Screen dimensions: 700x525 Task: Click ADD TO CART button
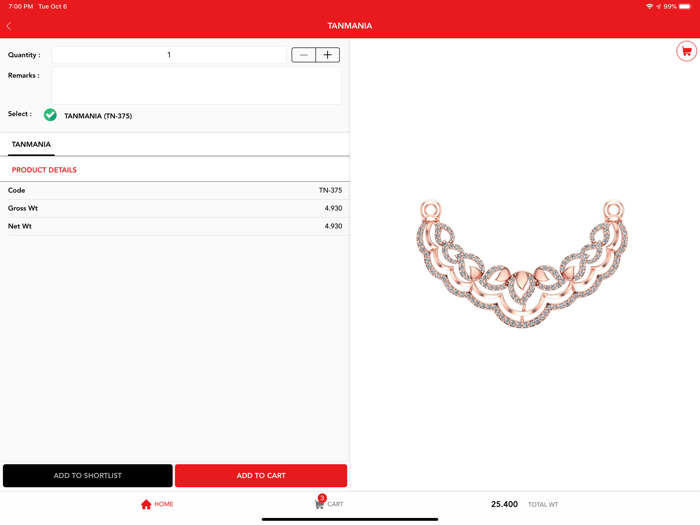coord(261,475)
